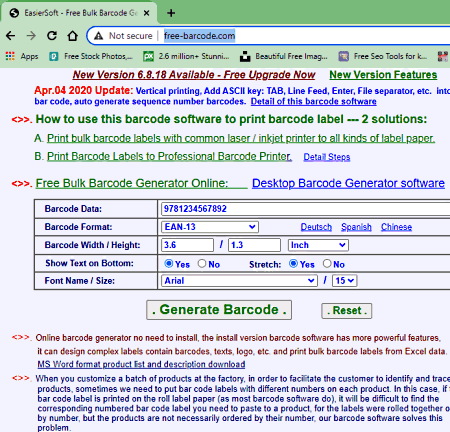Click the Not secure warning icon
450x432 pixels.
pyautogui.click(x=98, y=36)
